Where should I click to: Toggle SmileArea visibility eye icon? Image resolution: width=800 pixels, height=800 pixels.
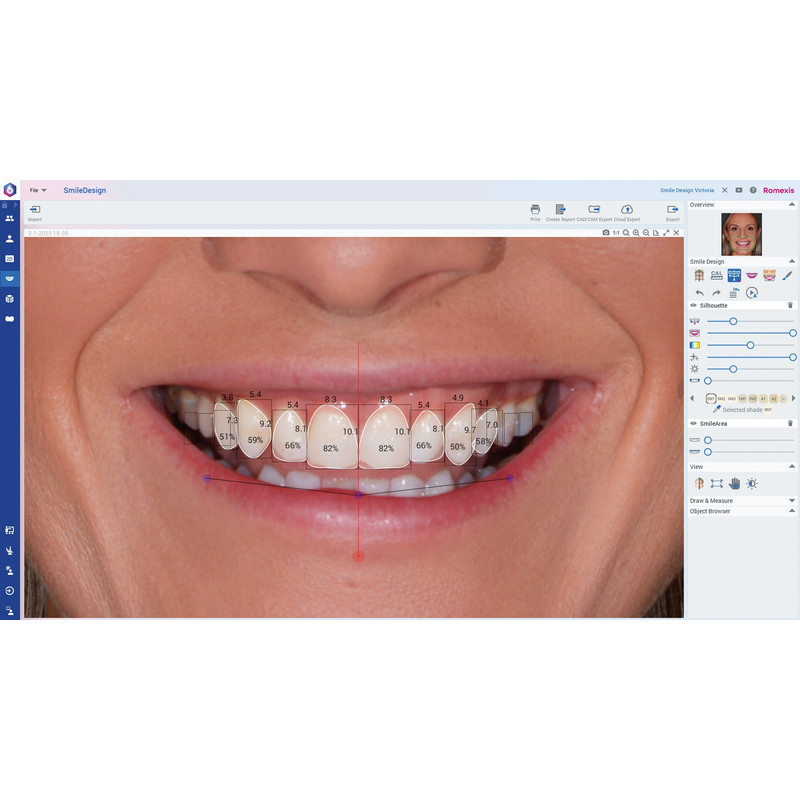693,424
